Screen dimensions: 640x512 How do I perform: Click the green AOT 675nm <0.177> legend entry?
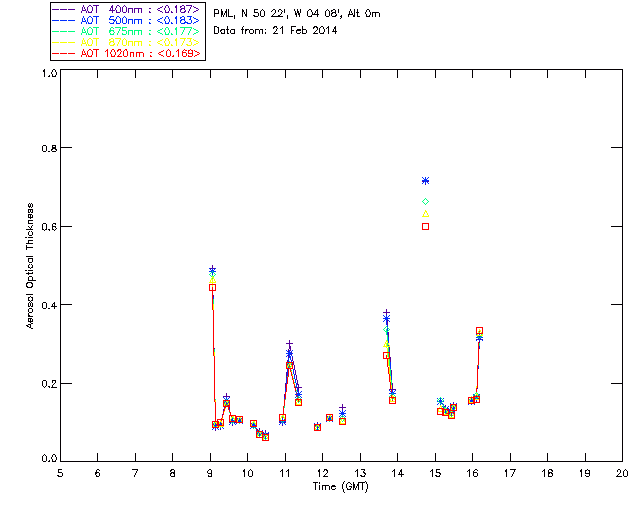[x=126, y=31]
